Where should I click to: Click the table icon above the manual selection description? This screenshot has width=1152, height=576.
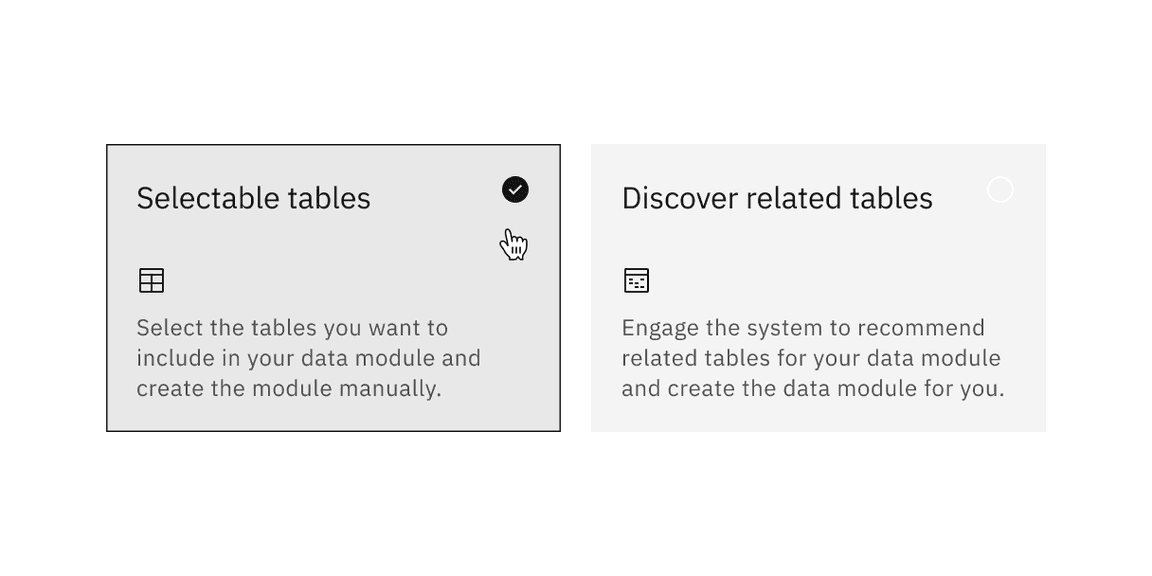(x=151, y=280)
